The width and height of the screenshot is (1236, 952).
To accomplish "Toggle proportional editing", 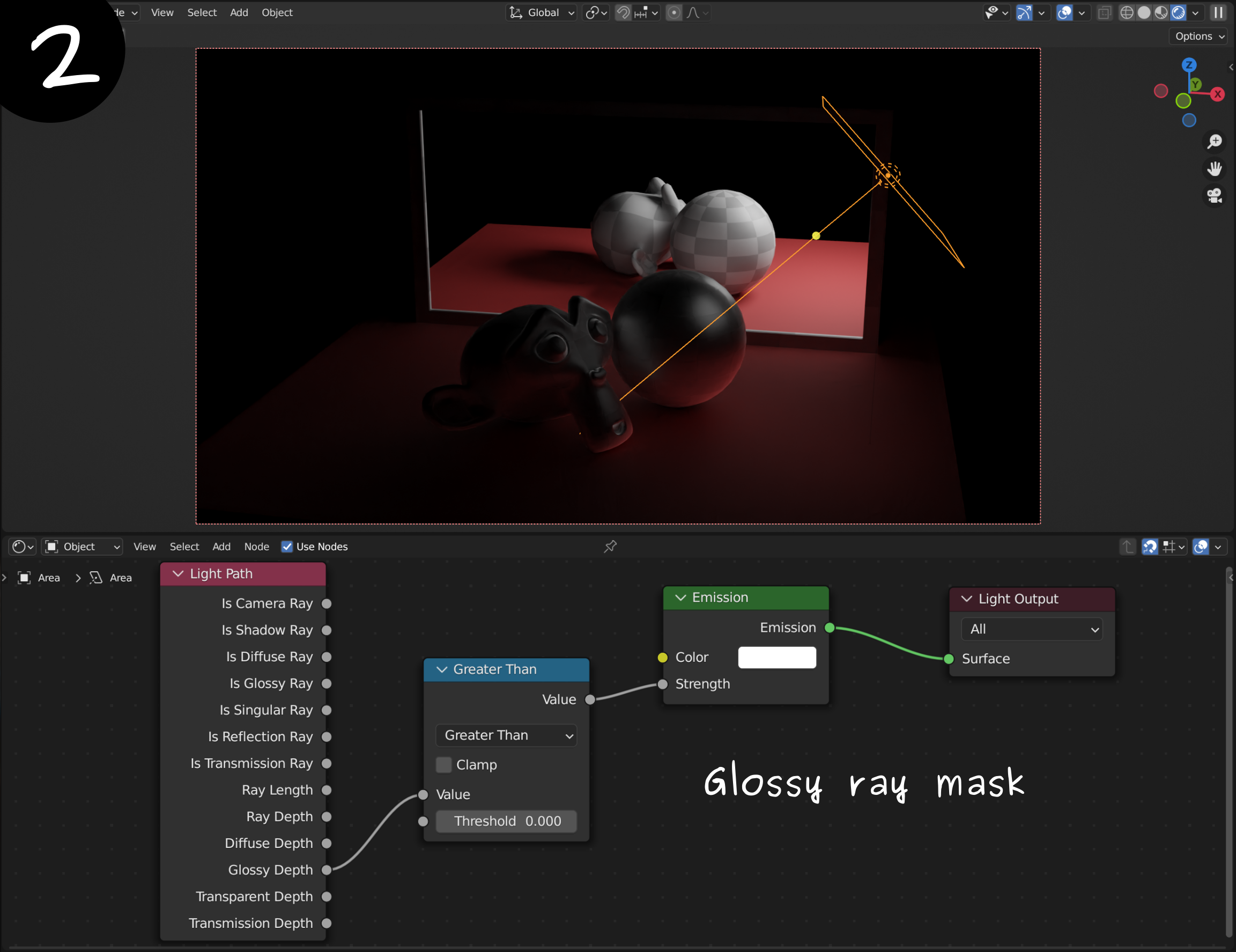I will point(673,12).
